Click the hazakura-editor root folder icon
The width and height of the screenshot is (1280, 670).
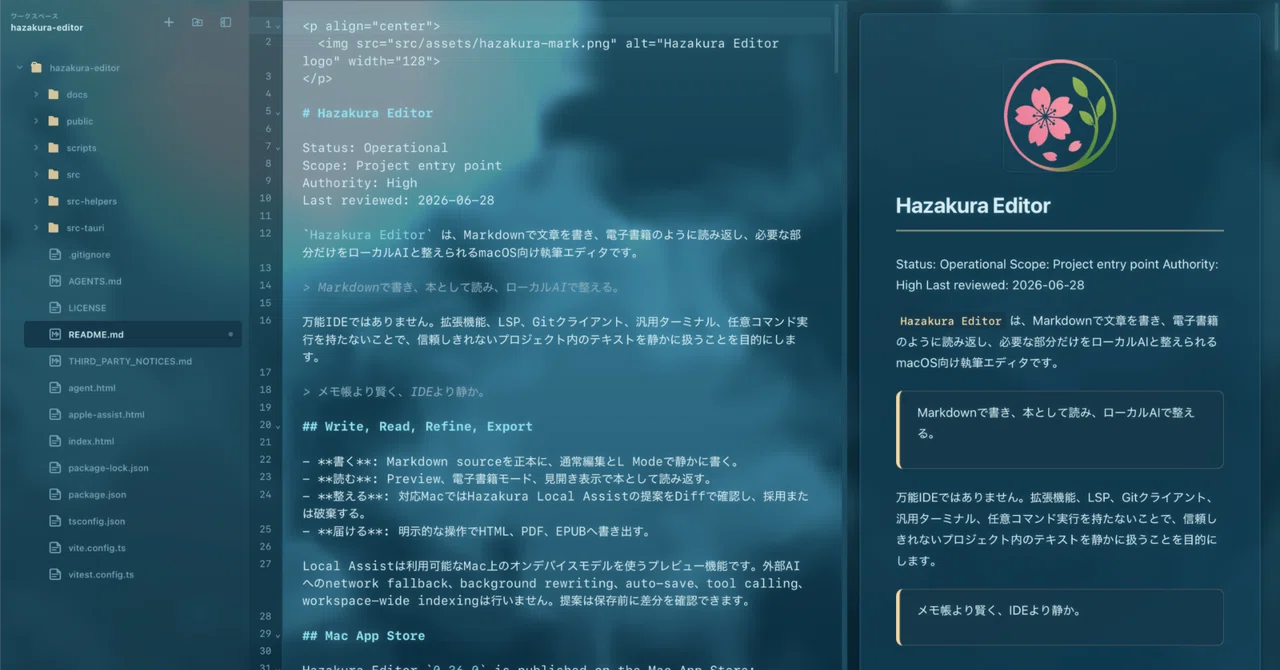coord(36,68)
